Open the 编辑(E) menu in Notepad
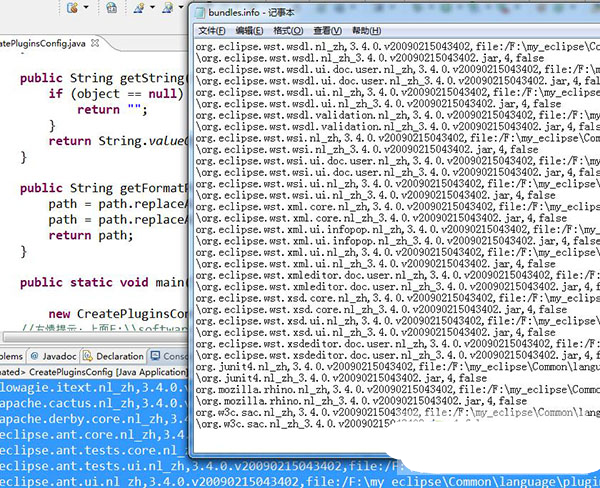 coord(249,31)
